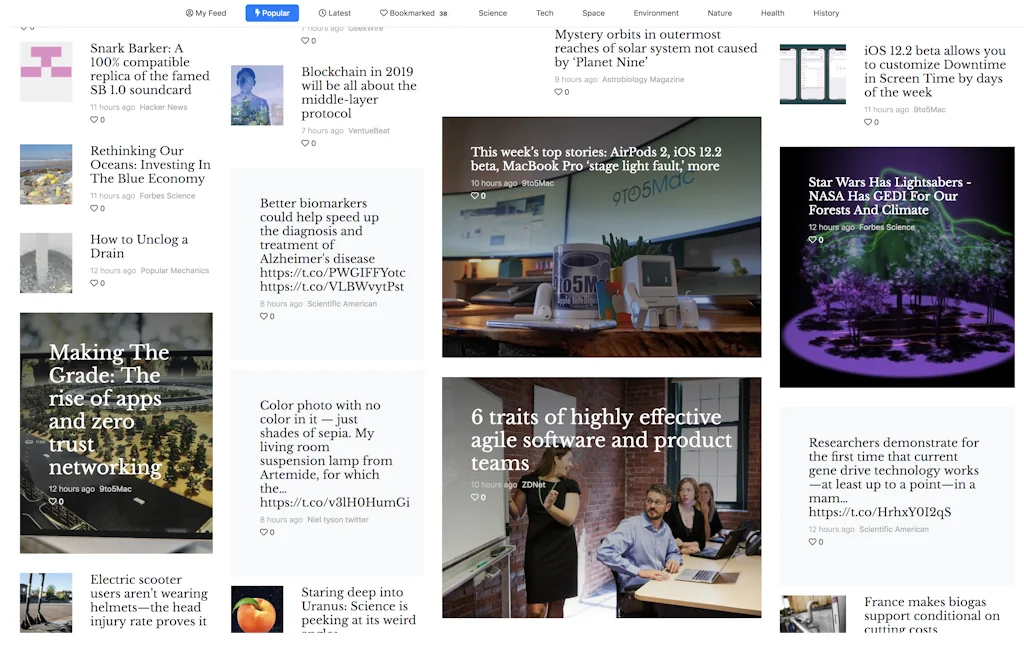Open iOS 12.2 beta Downtime headline
The height and width of the screenshot is (646, 1024).
pyautogui.click(x=935, y=71)
